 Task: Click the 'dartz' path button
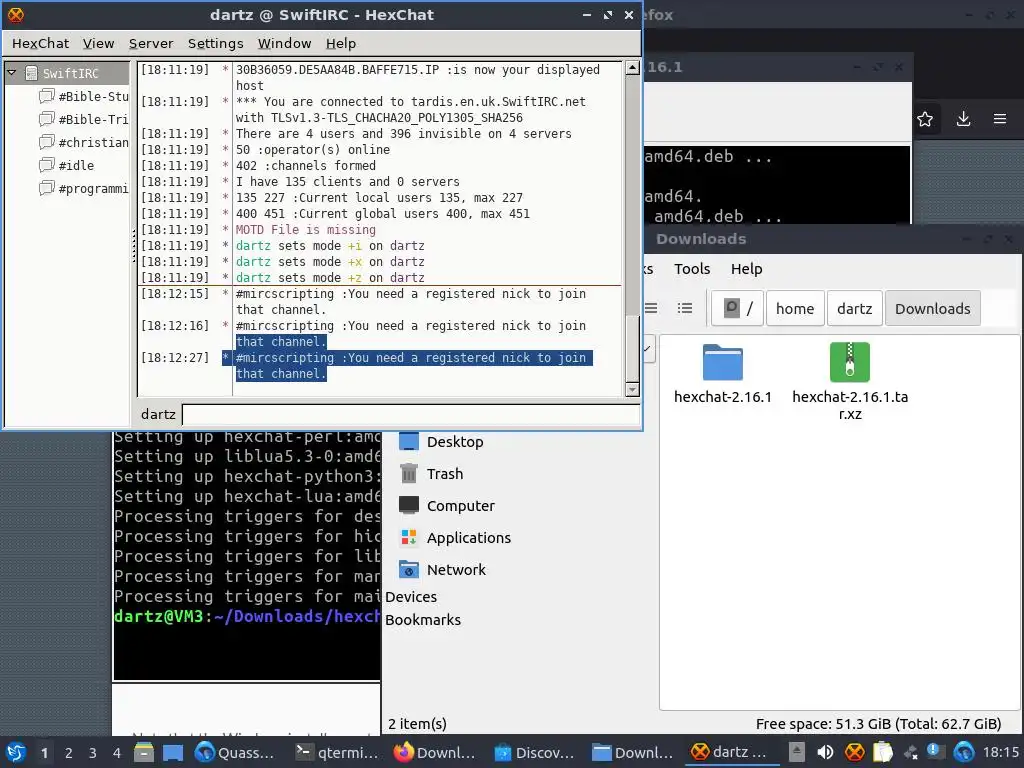(x=854, y=308)
